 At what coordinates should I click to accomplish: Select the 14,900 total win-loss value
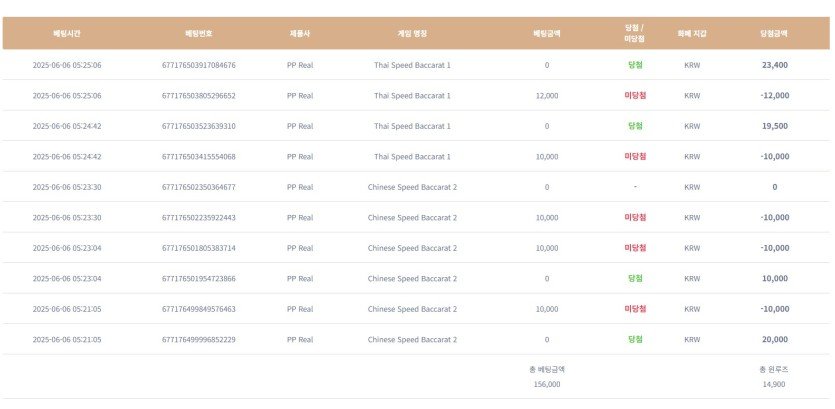774,384
